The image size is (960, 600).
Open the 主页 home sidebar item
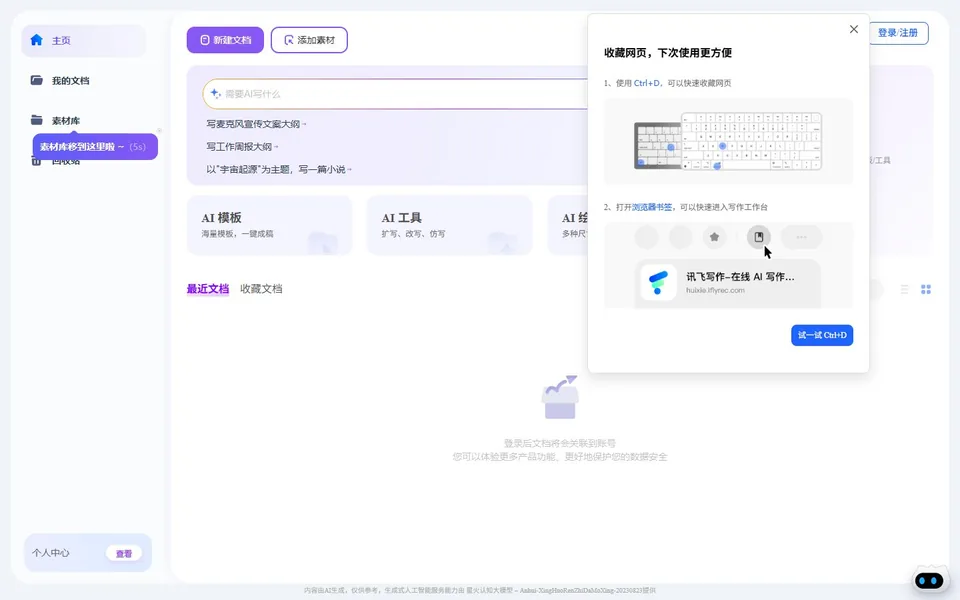pyautogui.click(x=84, y=40)
